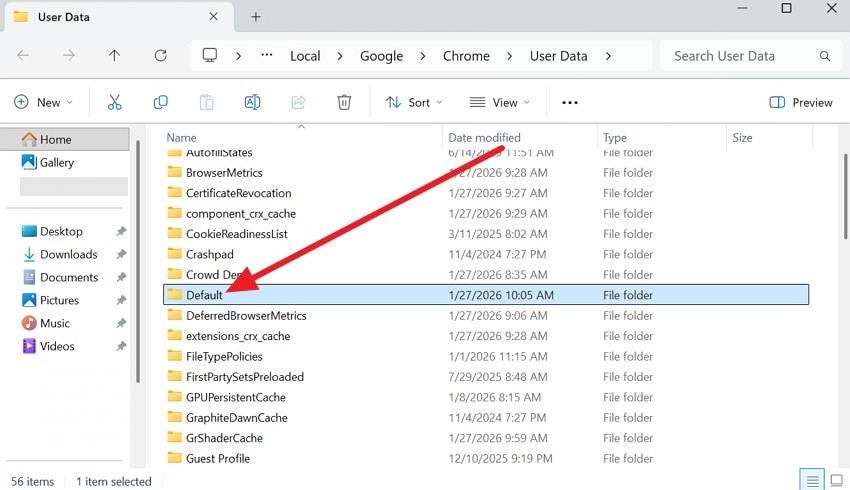Select the FileTypePolicies folder
The width and height of the screenshot is (850, 490).
click(486, 356)
